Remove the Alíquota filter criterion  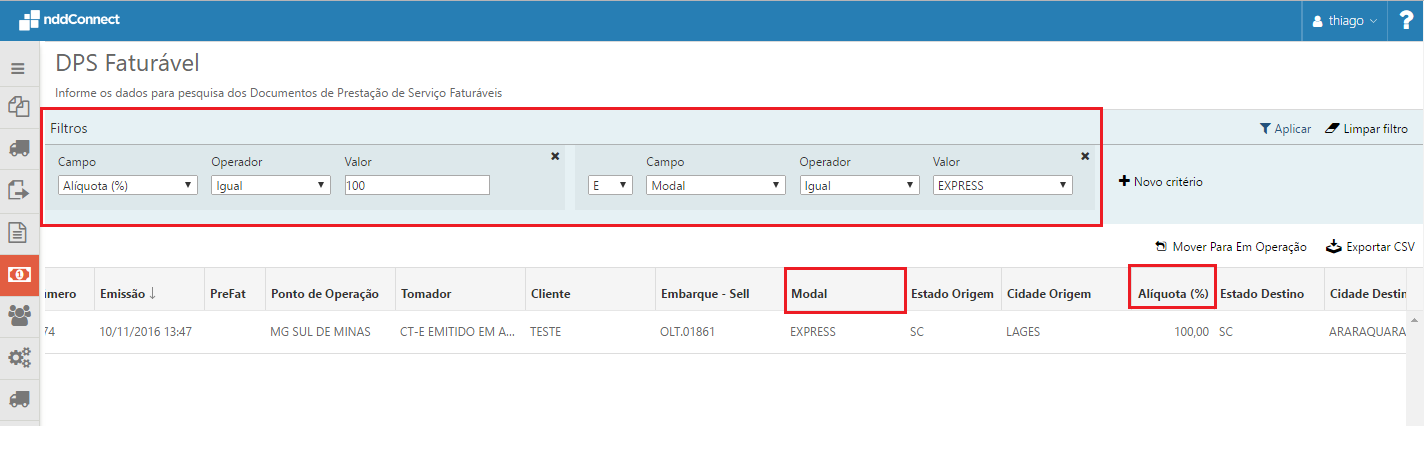point(555,156)
